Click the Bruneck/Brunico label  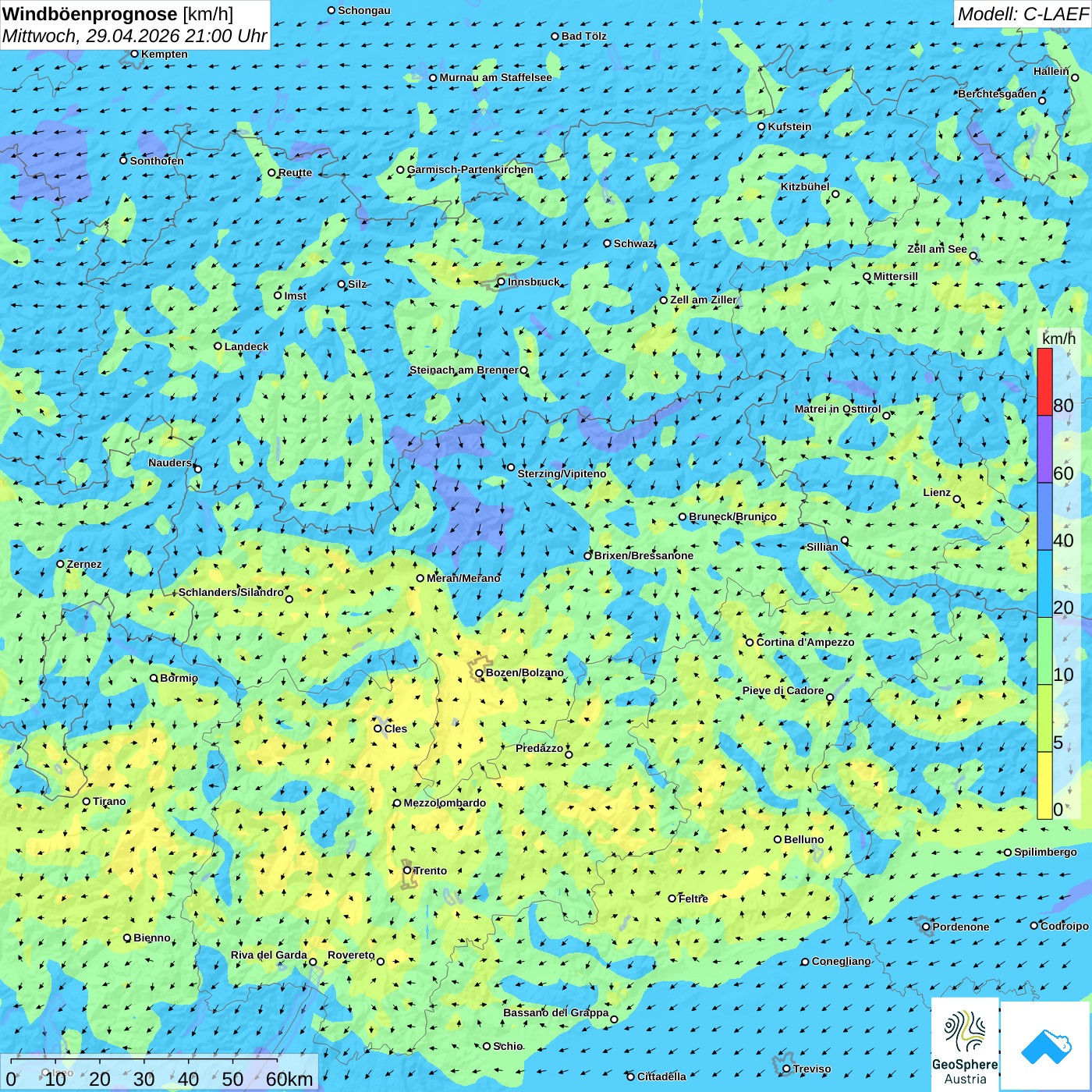tap(732, 516)
